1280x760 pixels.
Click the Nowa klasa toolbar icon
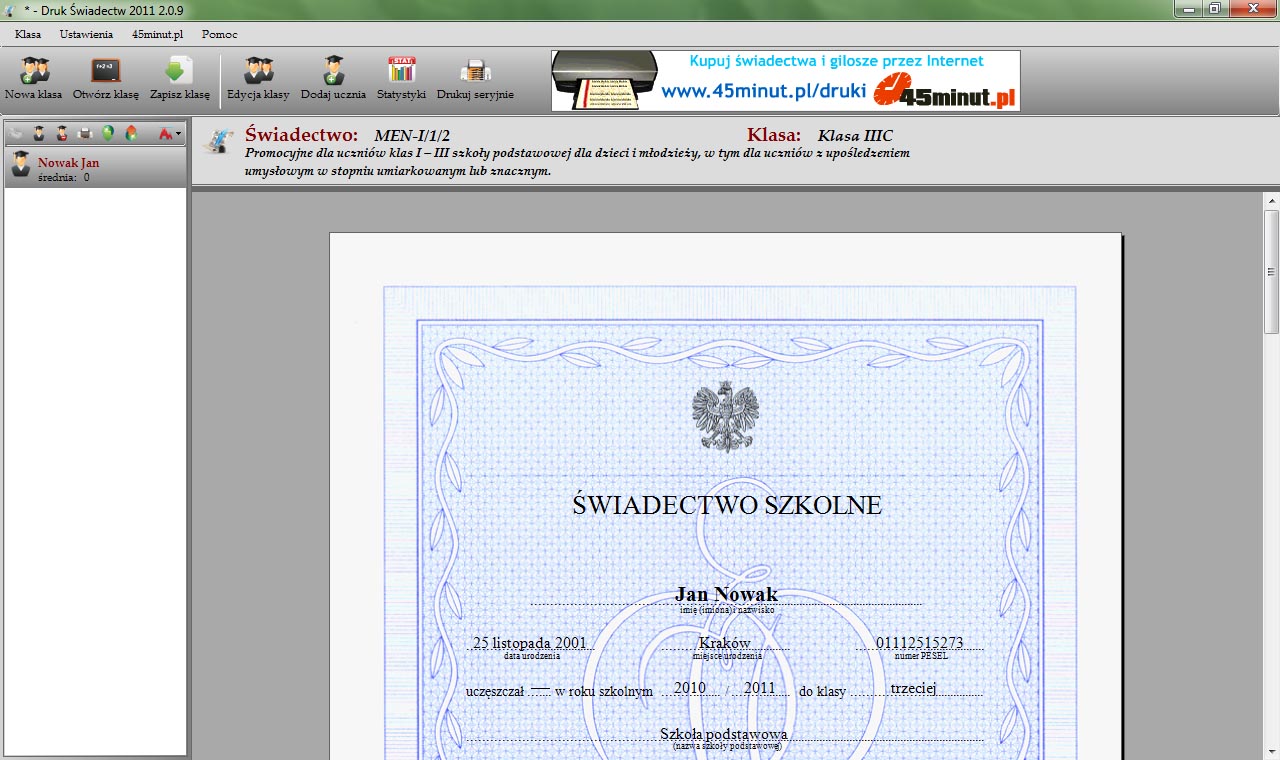pyautogui.click(x=34, y=79)
